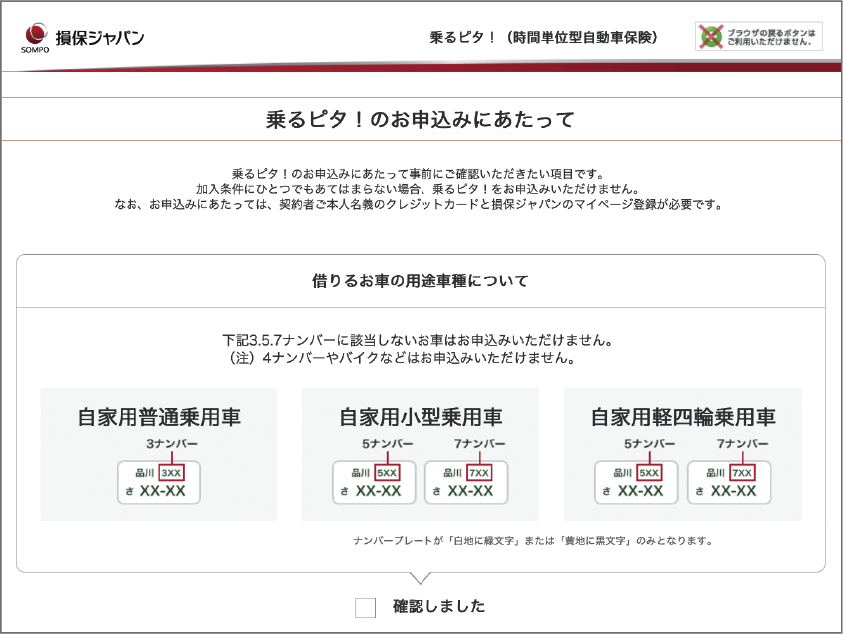Click the Sompo Japan logo
The width and height of the screenshot is (843, 634).
(83, 38)
